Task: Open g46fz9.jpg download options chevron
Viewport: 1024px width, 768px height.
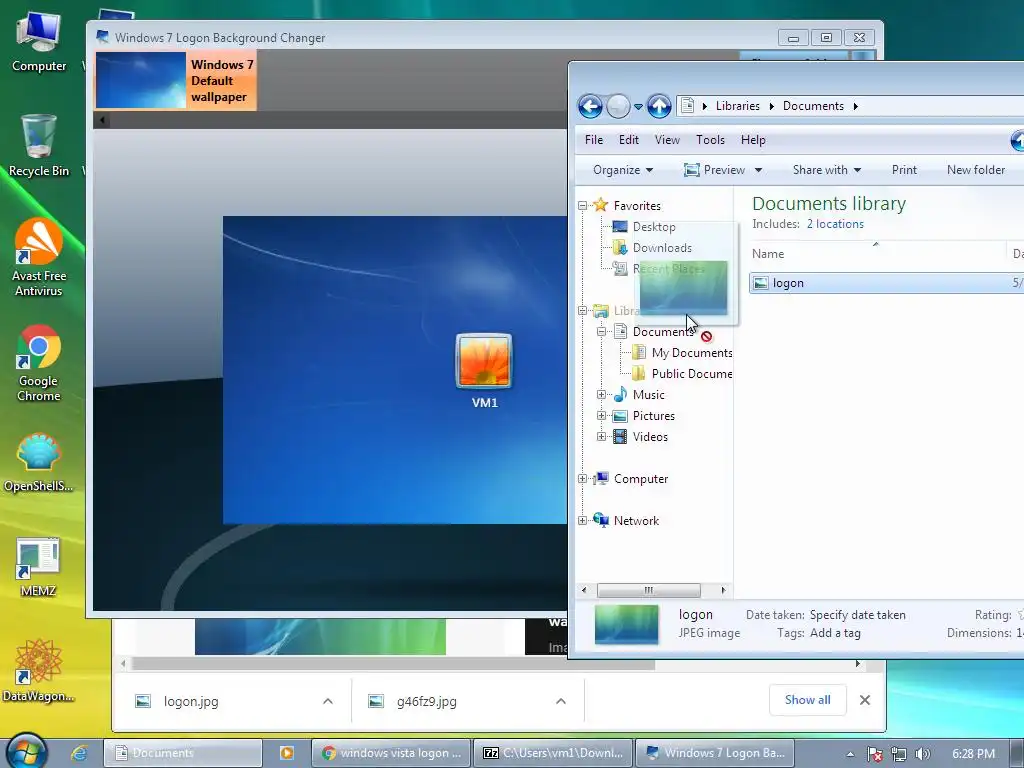Action: tap(560, 701)
